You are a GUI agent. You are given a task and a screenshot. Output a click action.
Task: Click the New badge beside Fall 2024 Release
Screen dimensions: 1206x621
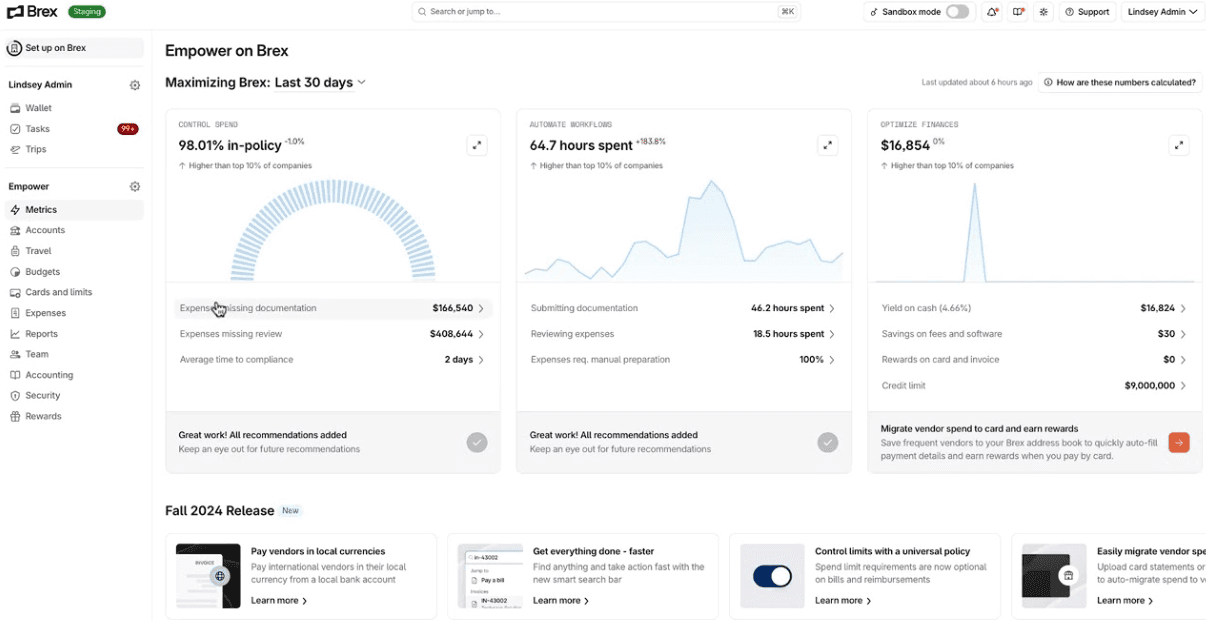tap(290, 511)
